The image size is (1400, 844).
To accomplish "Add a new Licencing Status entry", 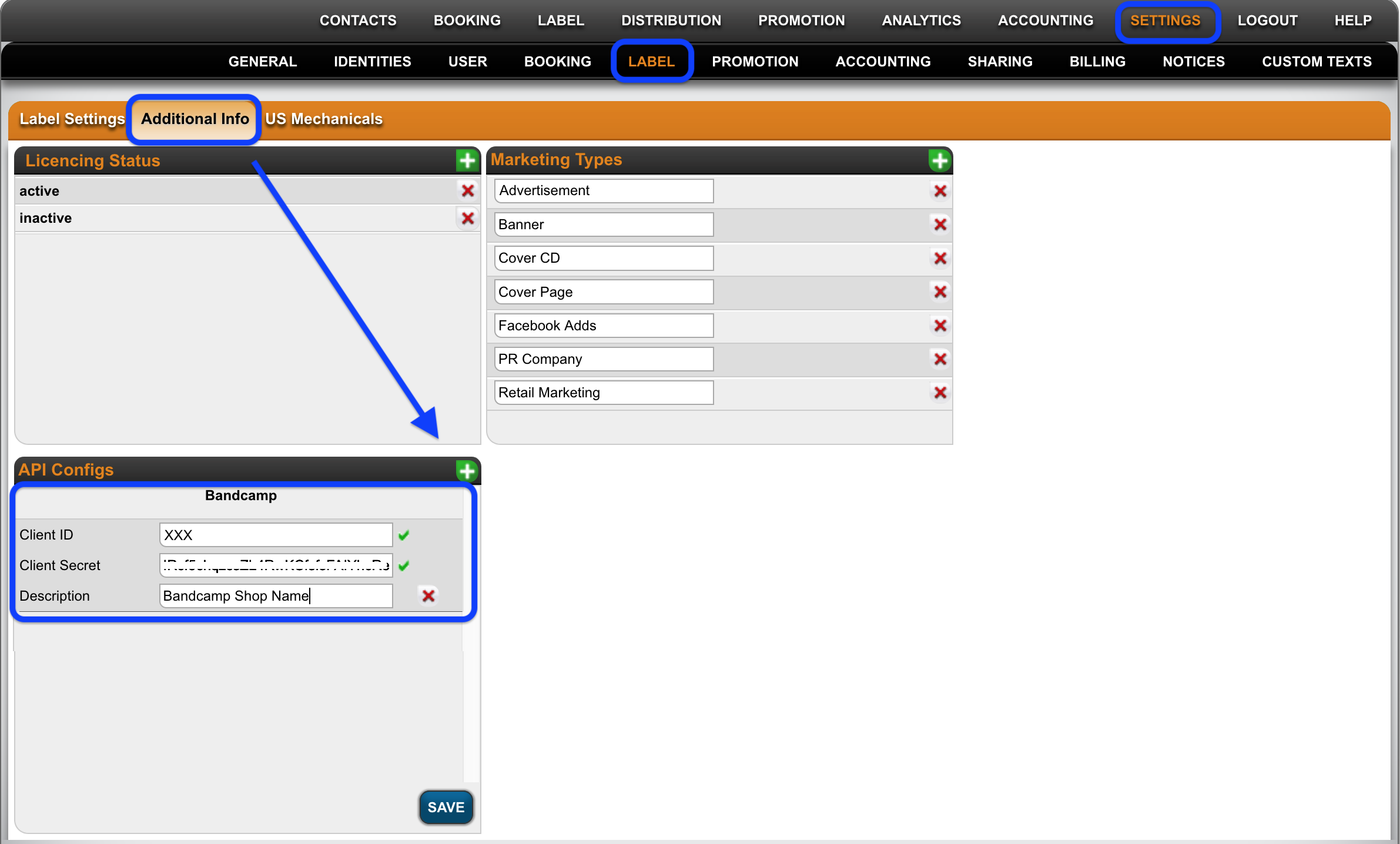I will tap(467, 160).
